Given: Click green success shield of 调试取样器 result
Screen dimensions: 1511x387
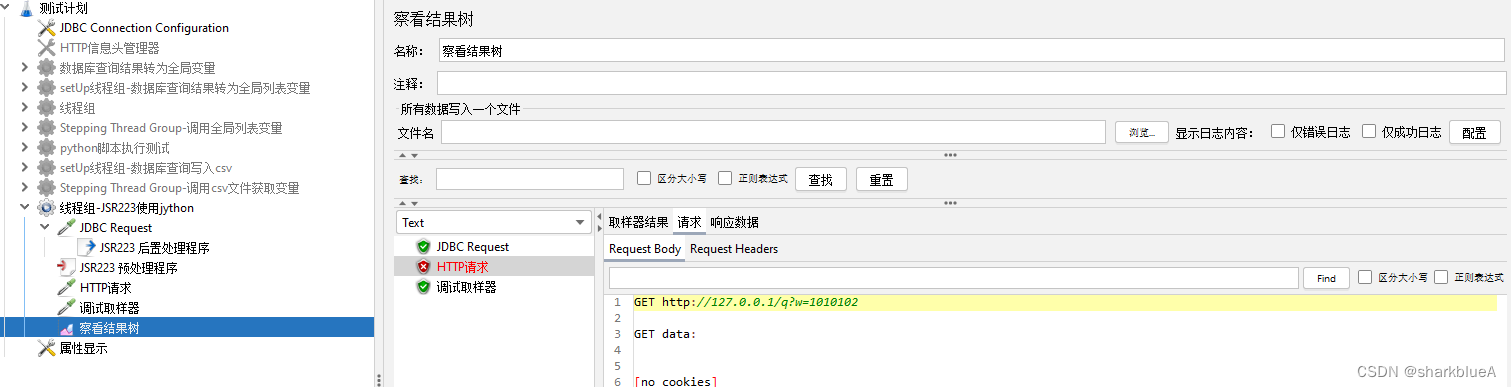Looking at the screenshot, I should click(424, 287).
